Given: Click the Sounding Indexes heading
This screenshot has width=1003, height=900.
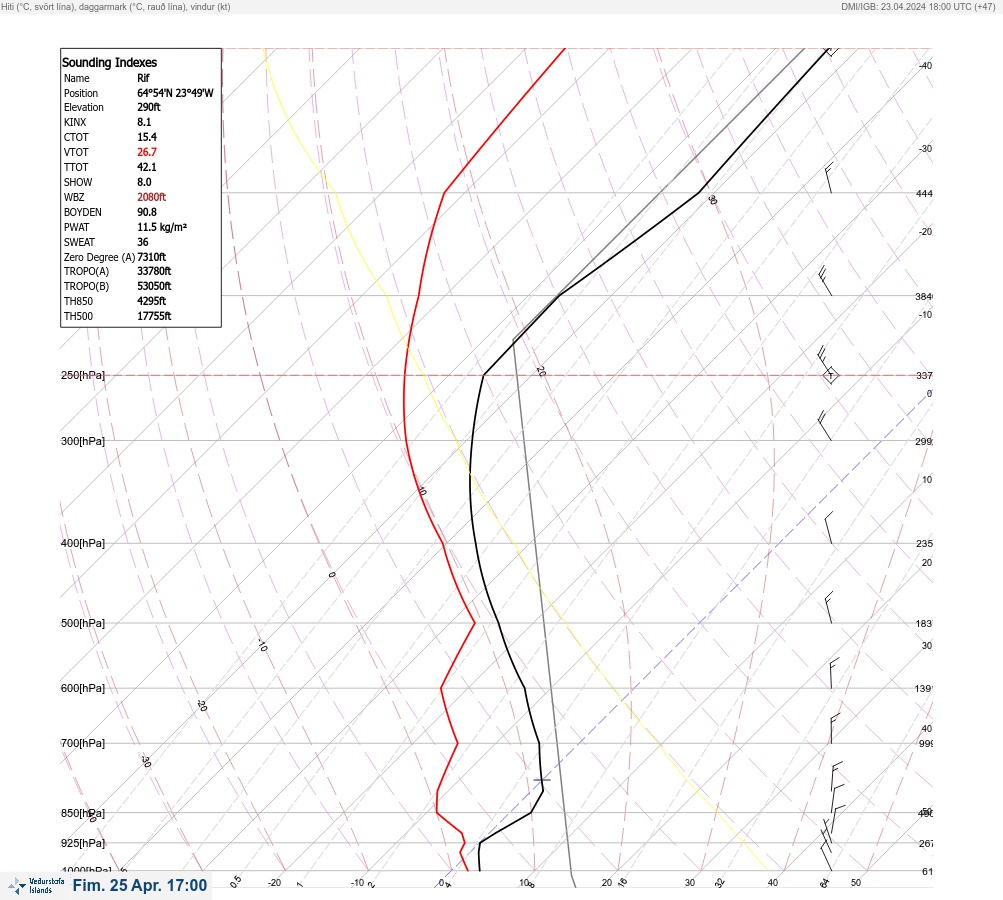Looking at the screenshot, I should pos(109,62).
